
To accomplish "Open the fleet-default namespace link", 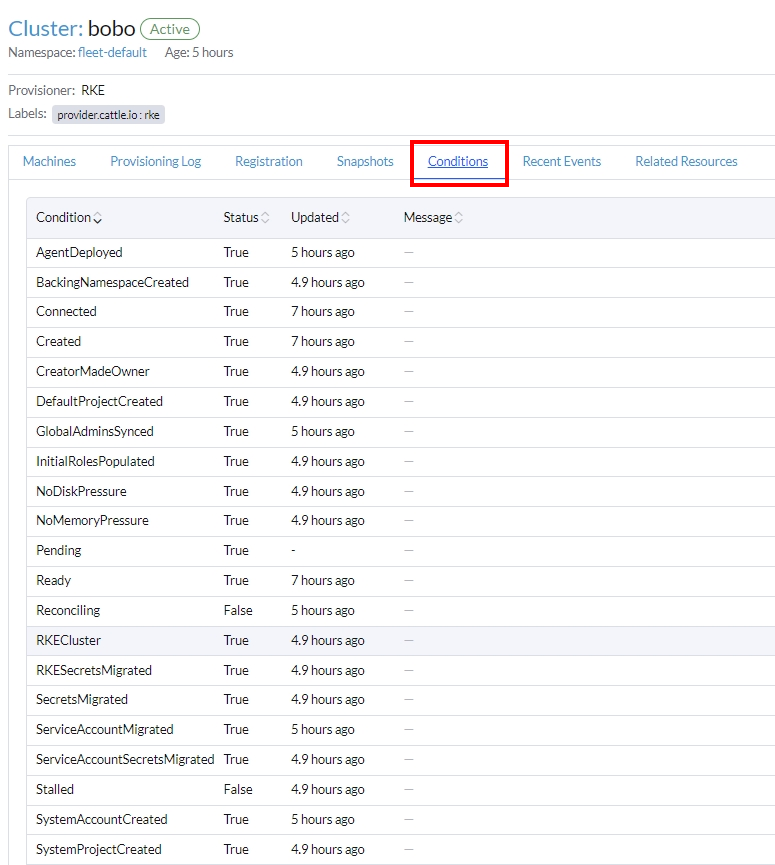I will (112, 52).
